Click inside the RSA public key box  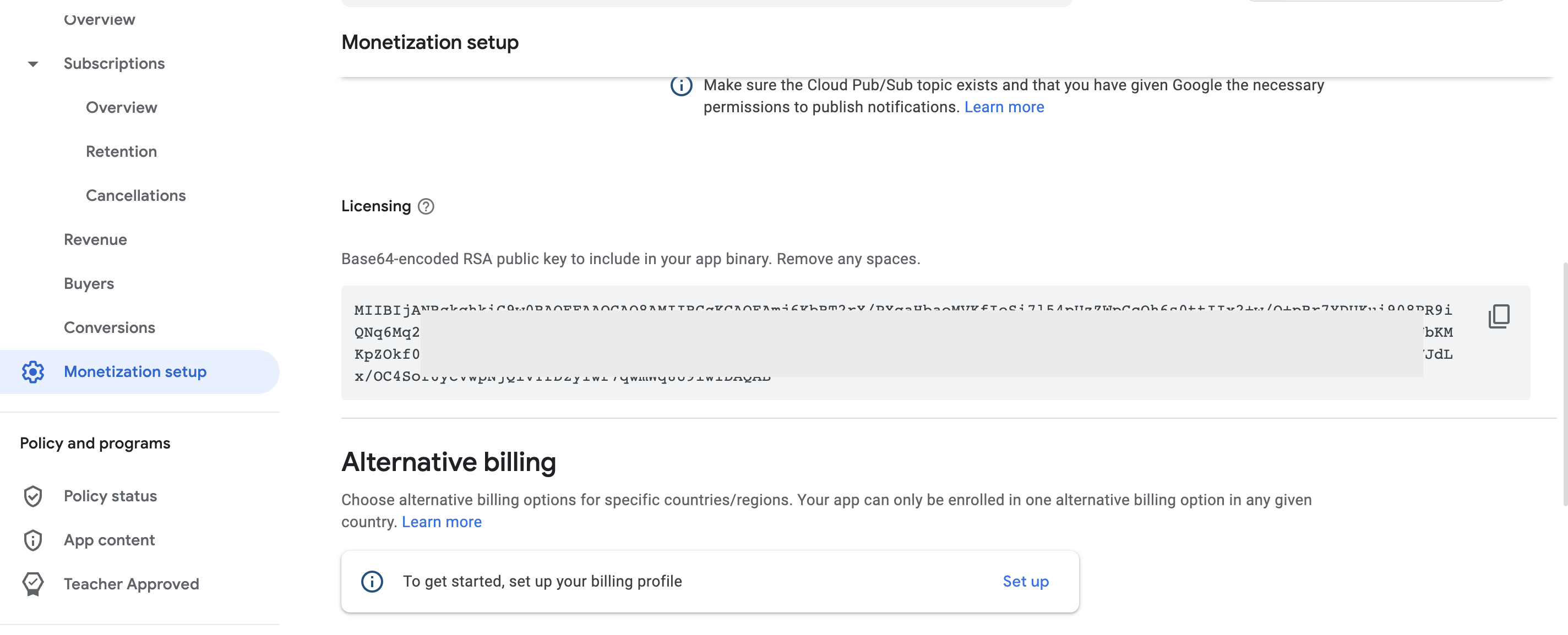(935, 343)
